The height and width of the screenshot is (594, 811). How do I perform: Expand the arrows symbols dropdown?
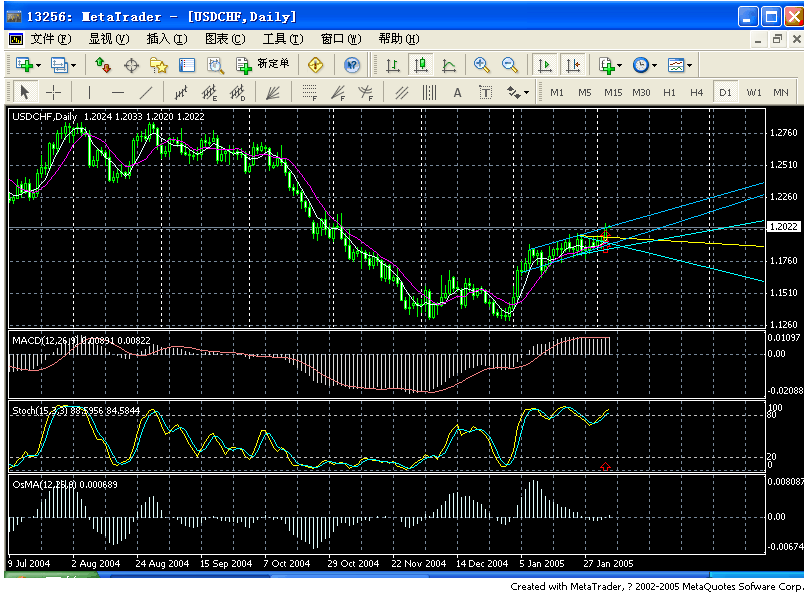[518, 92]
